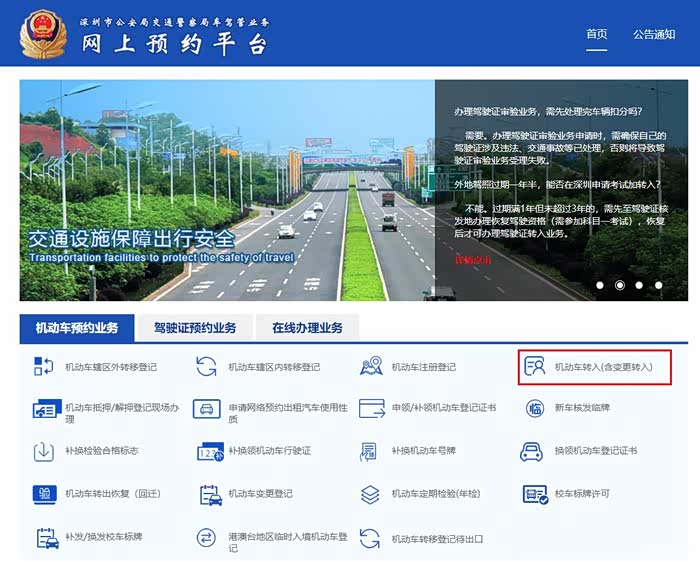
Task: Click the 机动车变更登记 icon
Action: pos(211,495)
